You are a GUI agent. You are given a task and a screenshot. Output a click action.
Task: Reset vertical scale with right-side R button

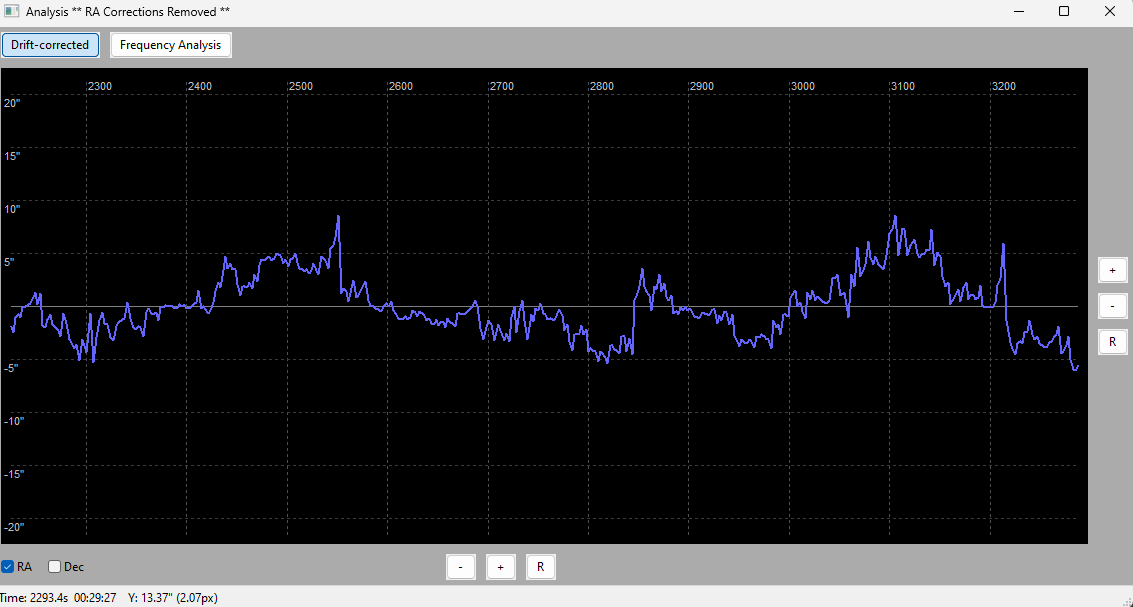[1112, 342]
